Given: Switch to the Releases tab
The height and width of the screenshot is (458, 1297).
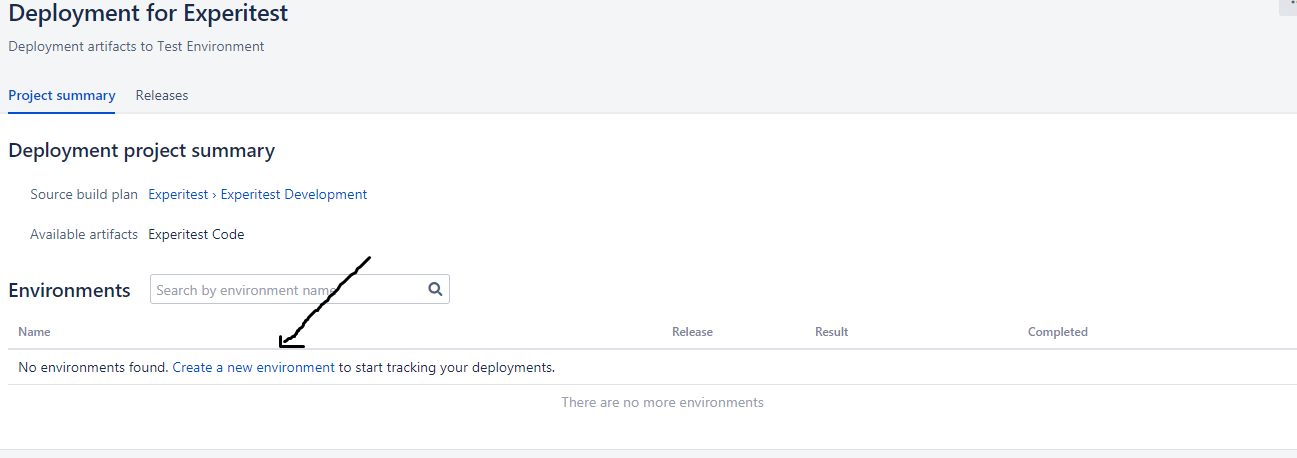Looking at the screenshot, I should 162,96.
